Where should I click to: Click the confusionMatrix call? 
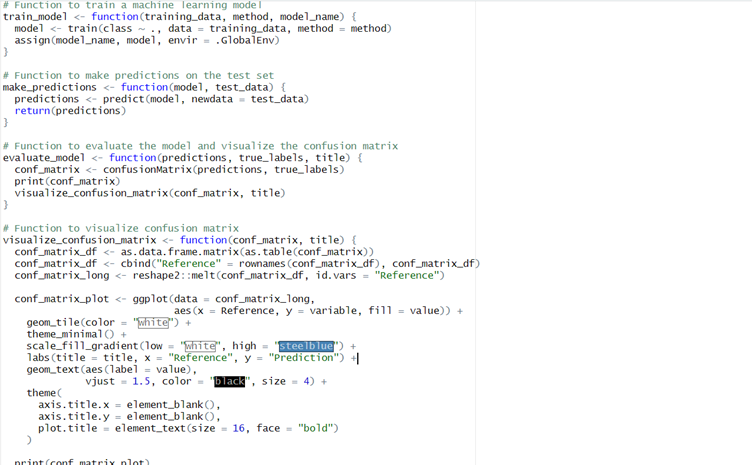tap(223, 170)
